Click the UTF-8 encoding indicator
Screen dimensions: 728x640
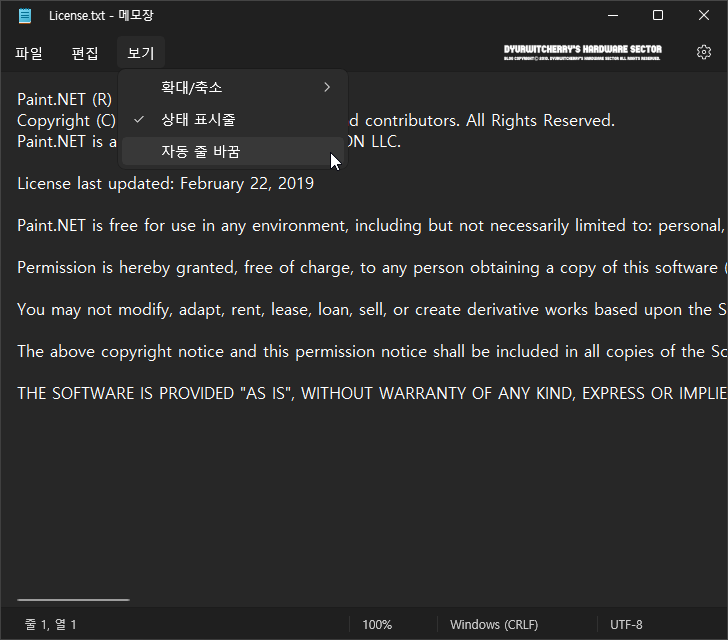click(x=626, y=625)
